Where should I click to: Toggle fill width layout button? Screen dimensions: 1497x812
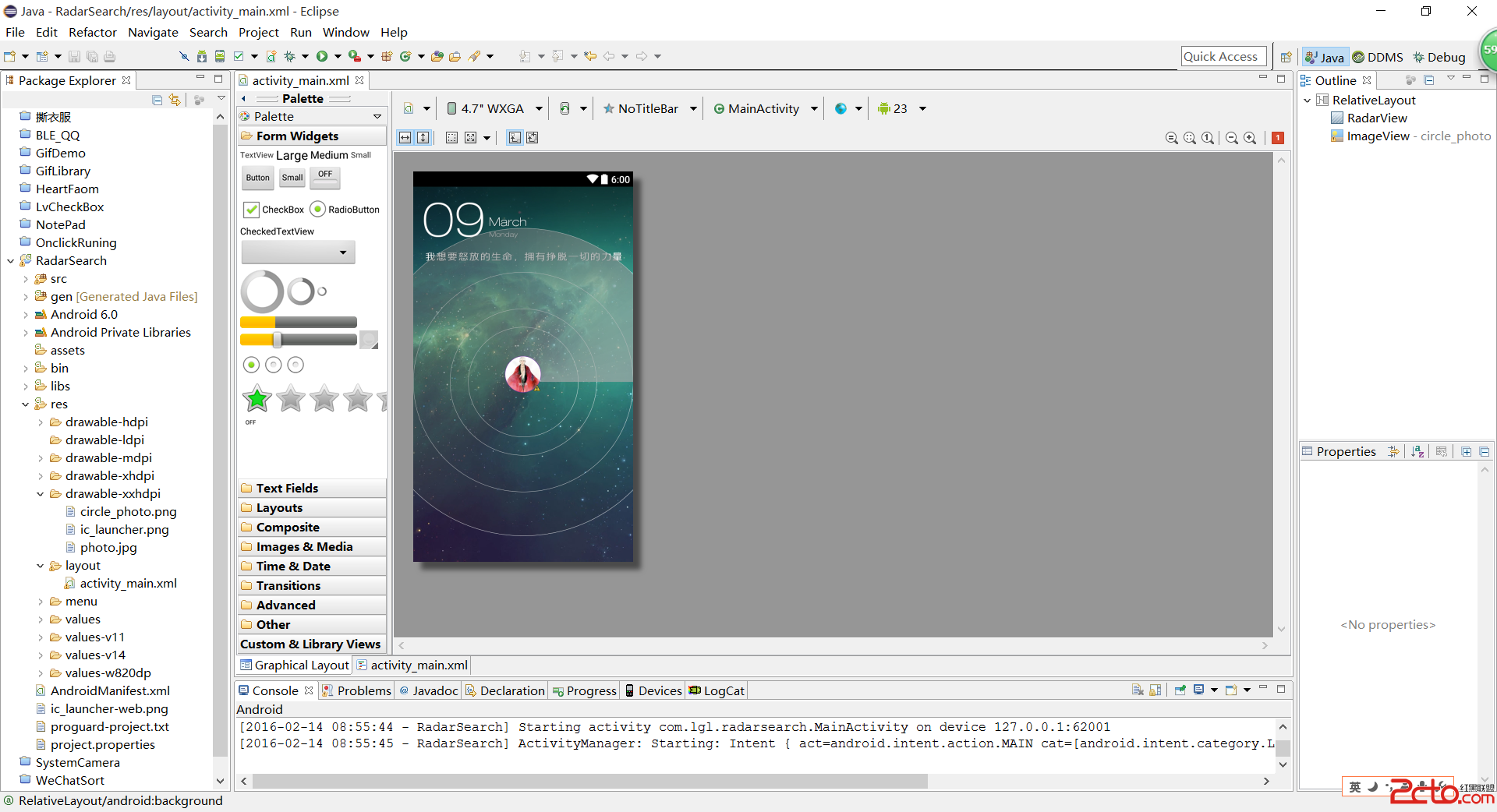click(405, 138)
